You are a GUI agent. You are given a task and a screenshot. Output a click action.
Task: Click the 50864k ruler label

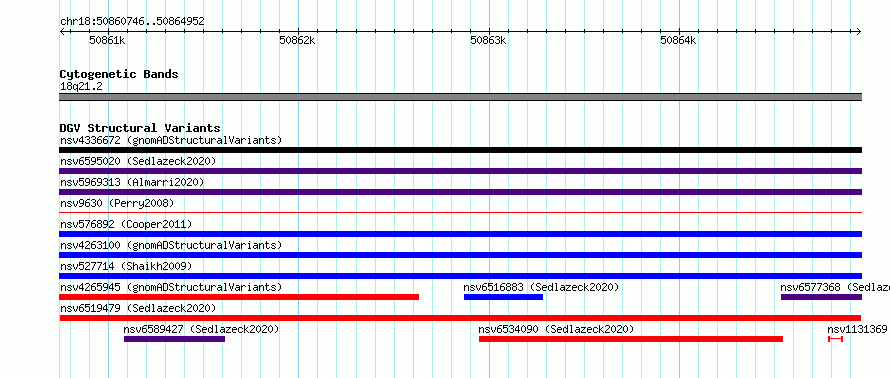point(678,40)
